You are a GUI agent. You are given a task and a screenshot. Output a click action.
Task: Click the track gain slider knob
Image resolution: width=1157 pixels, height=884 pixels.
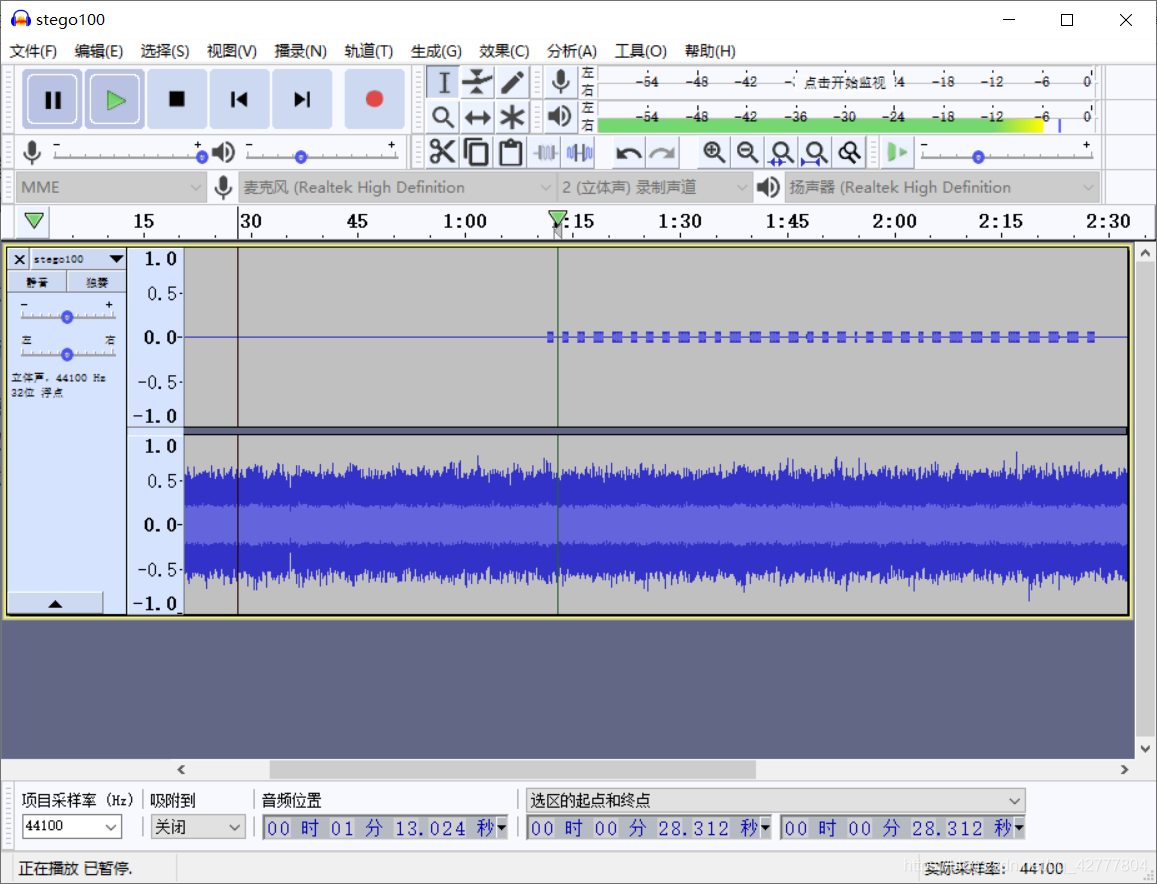pyautogui.click(x=67, y=317)
